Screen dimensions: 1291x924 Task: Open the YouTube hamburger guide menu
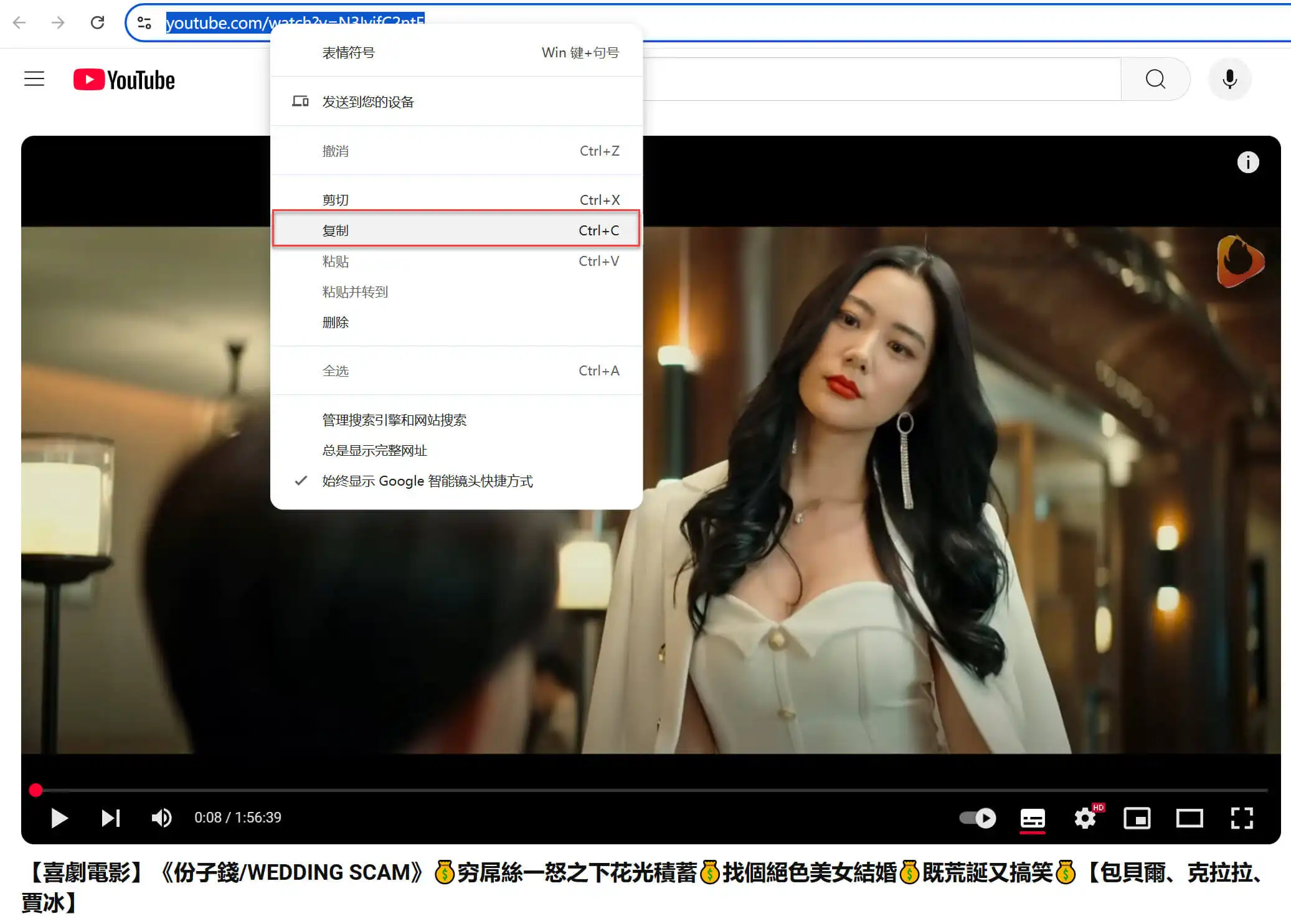pyautogui.click(x=34, y=79)
